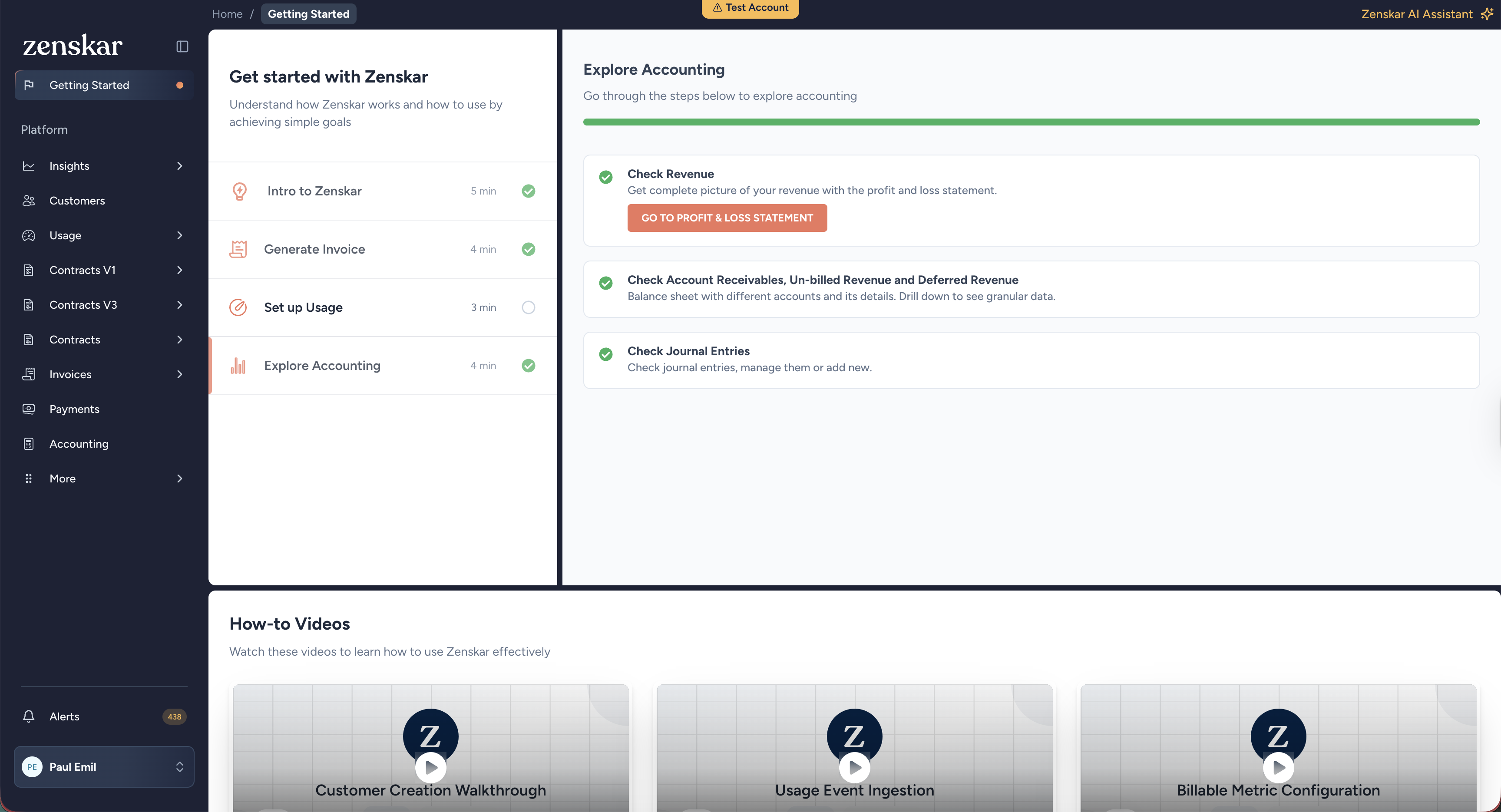Play the Usage Event Ingestion video
The width and height of the screenshot is (1501, 812).
coord(855,768)
